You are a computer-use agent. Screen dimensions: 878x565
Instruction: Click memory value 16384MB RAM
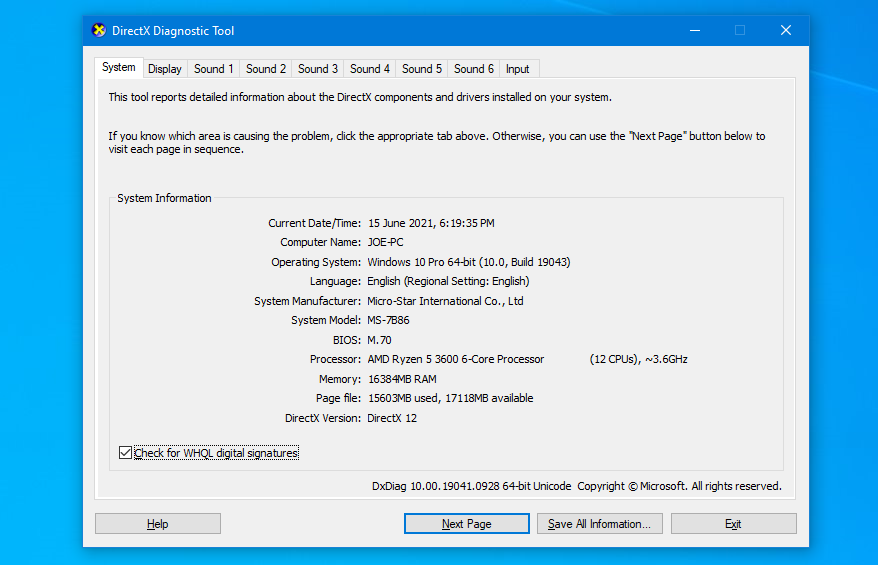tap(402, 379)
